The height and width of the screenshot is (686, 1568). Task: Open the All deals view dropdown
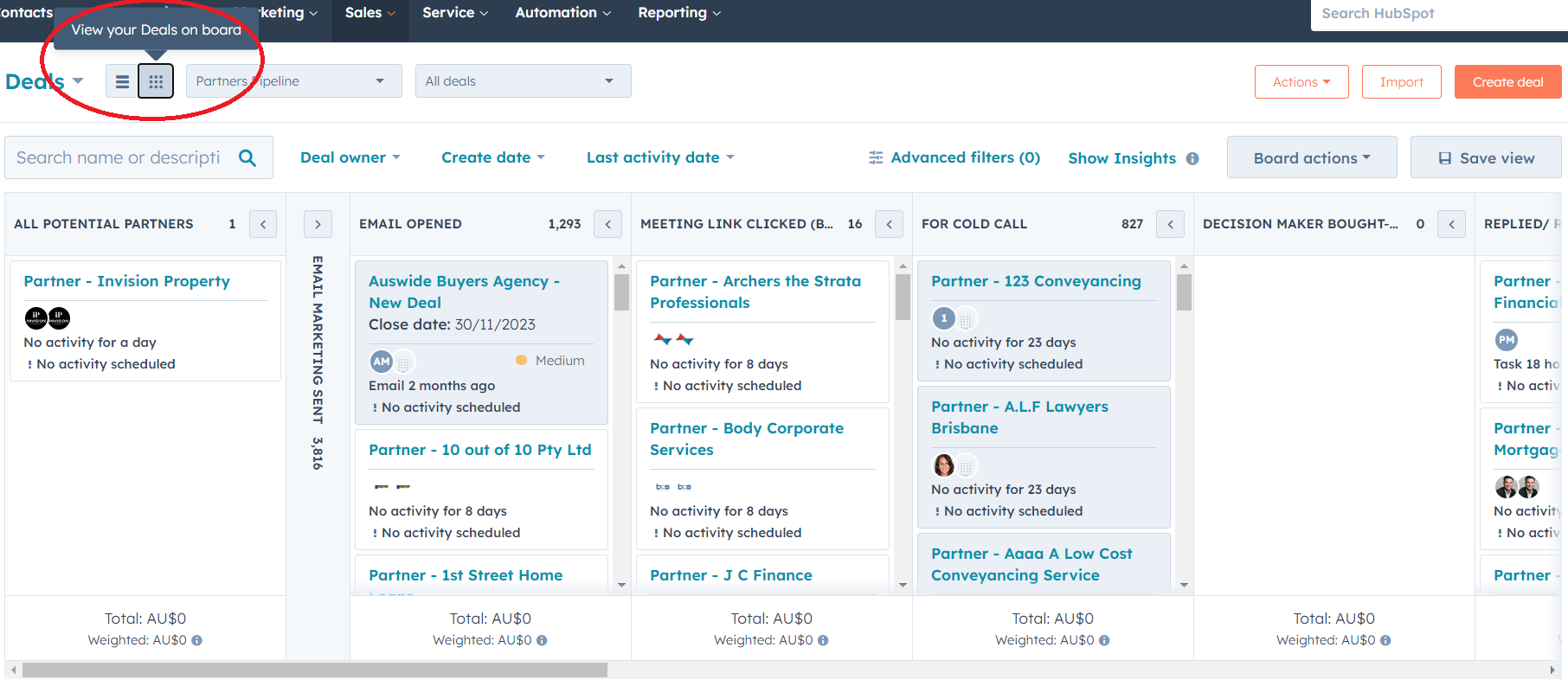[x=523, y=81]
